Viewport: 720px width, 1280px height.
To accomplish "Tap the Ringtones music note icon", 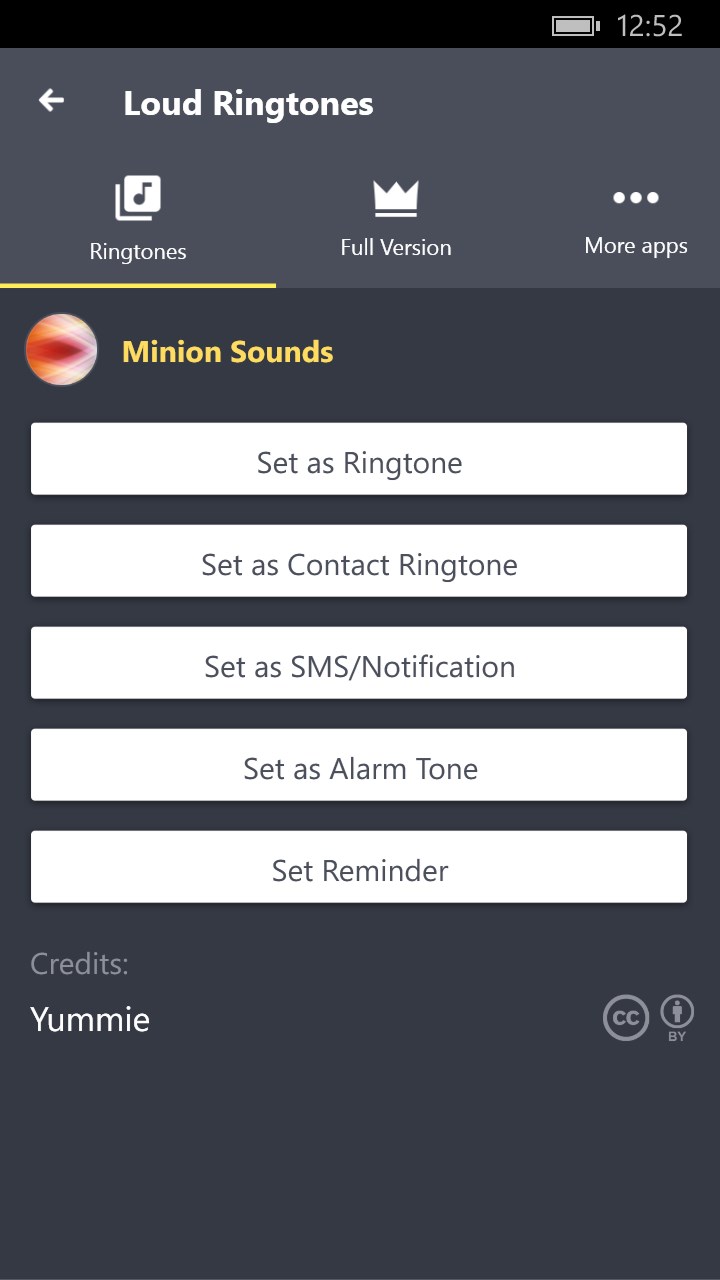I will click(x=138, y=198).
